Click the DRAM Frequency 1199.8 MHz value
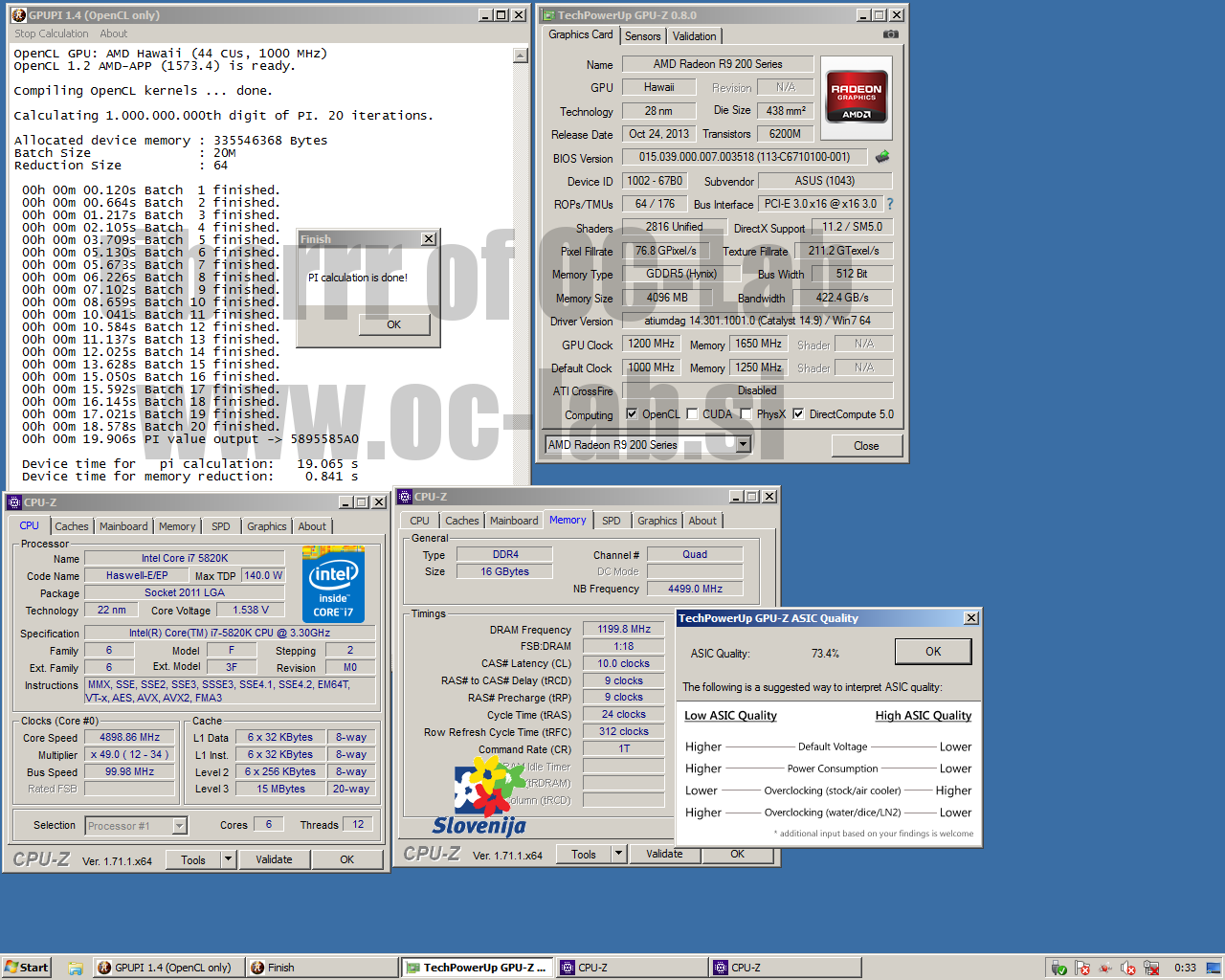Viewport: 1225px width, 980px height. point(624,629)
